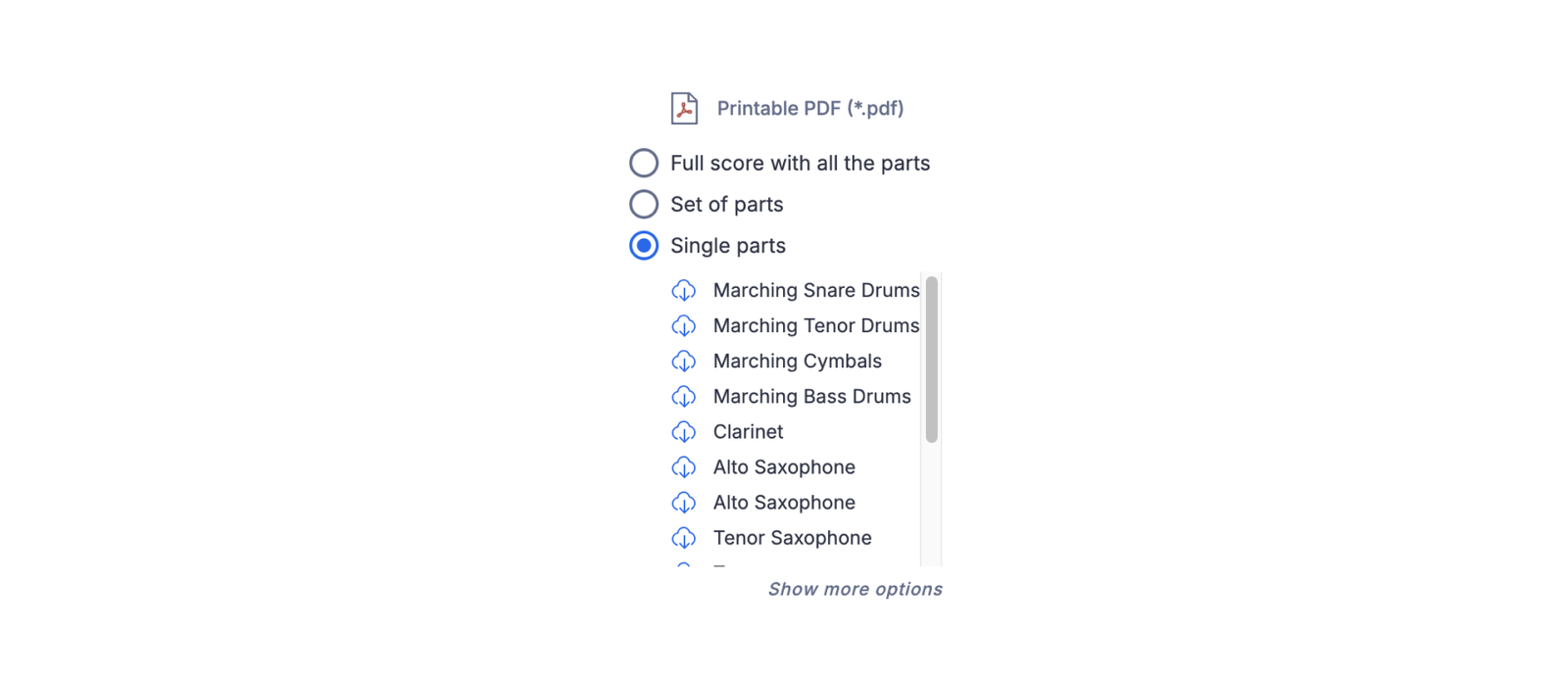Select the Marching Cymbals label
Image resolution: width=1568 pixels, height=680 pixels.
796,361
